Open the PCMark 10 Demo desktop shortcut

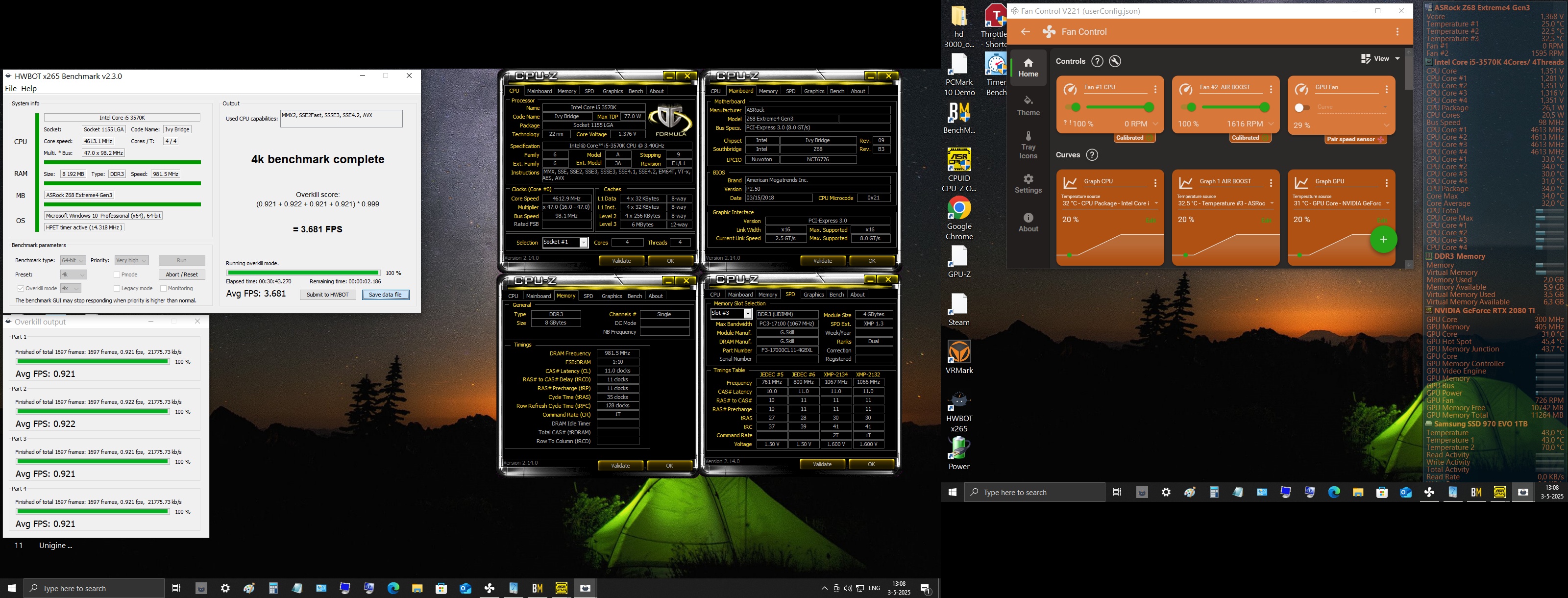[959, 75]
